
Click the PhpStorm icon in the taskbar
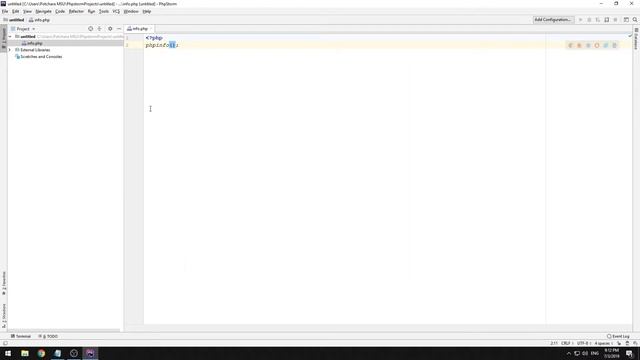90,353
